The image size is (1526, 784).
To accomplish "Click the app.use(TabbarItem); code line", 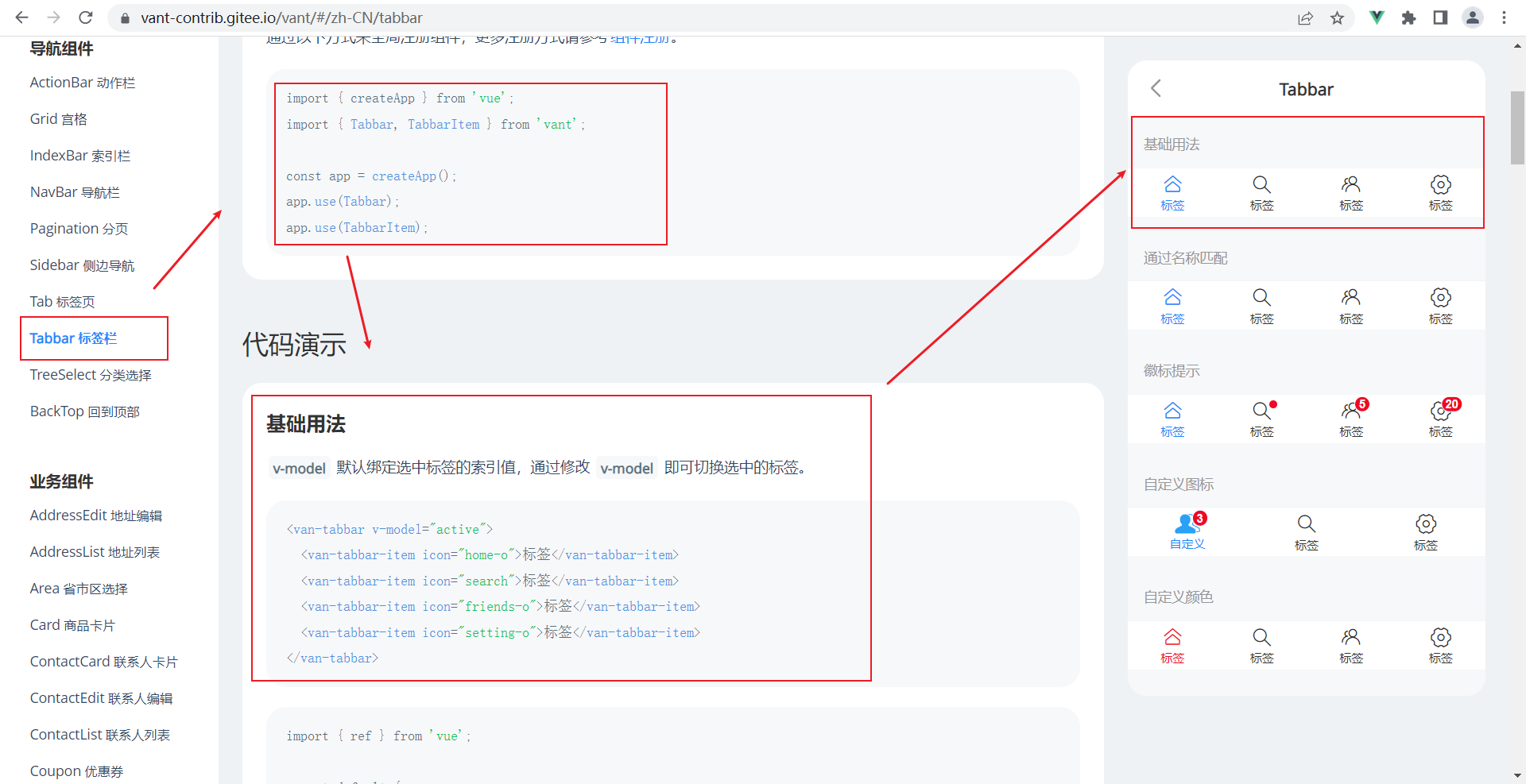I will click(x=357, y=228).
